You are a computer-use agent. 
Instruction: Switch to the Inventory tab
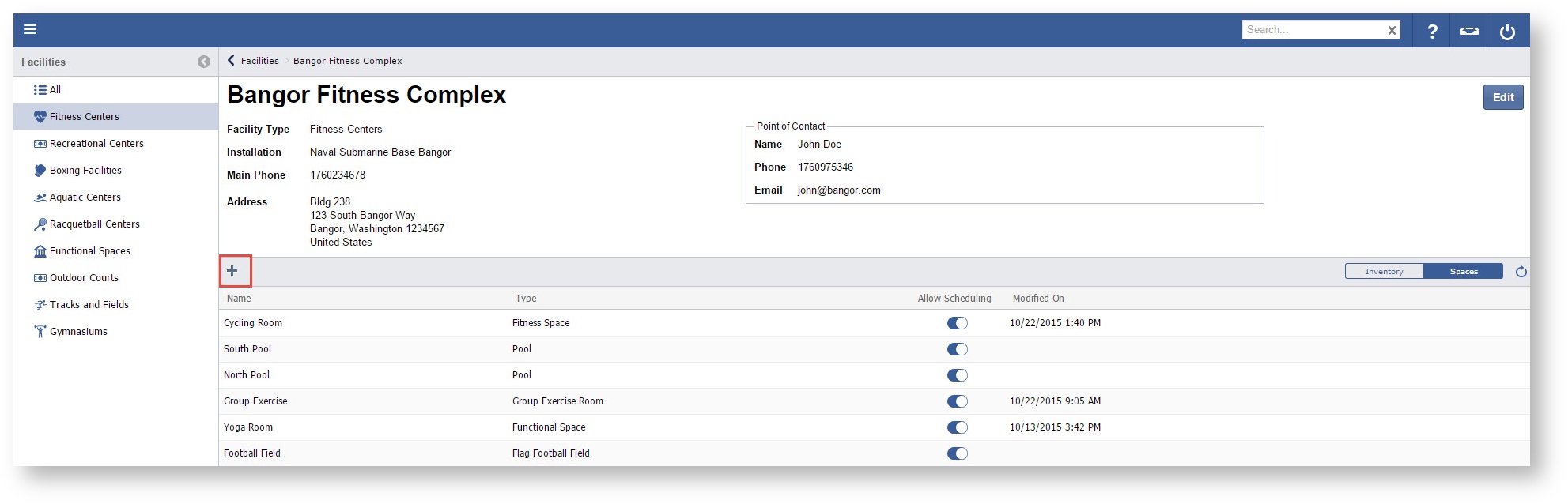pyautogui.click(x=1384, y=272)
